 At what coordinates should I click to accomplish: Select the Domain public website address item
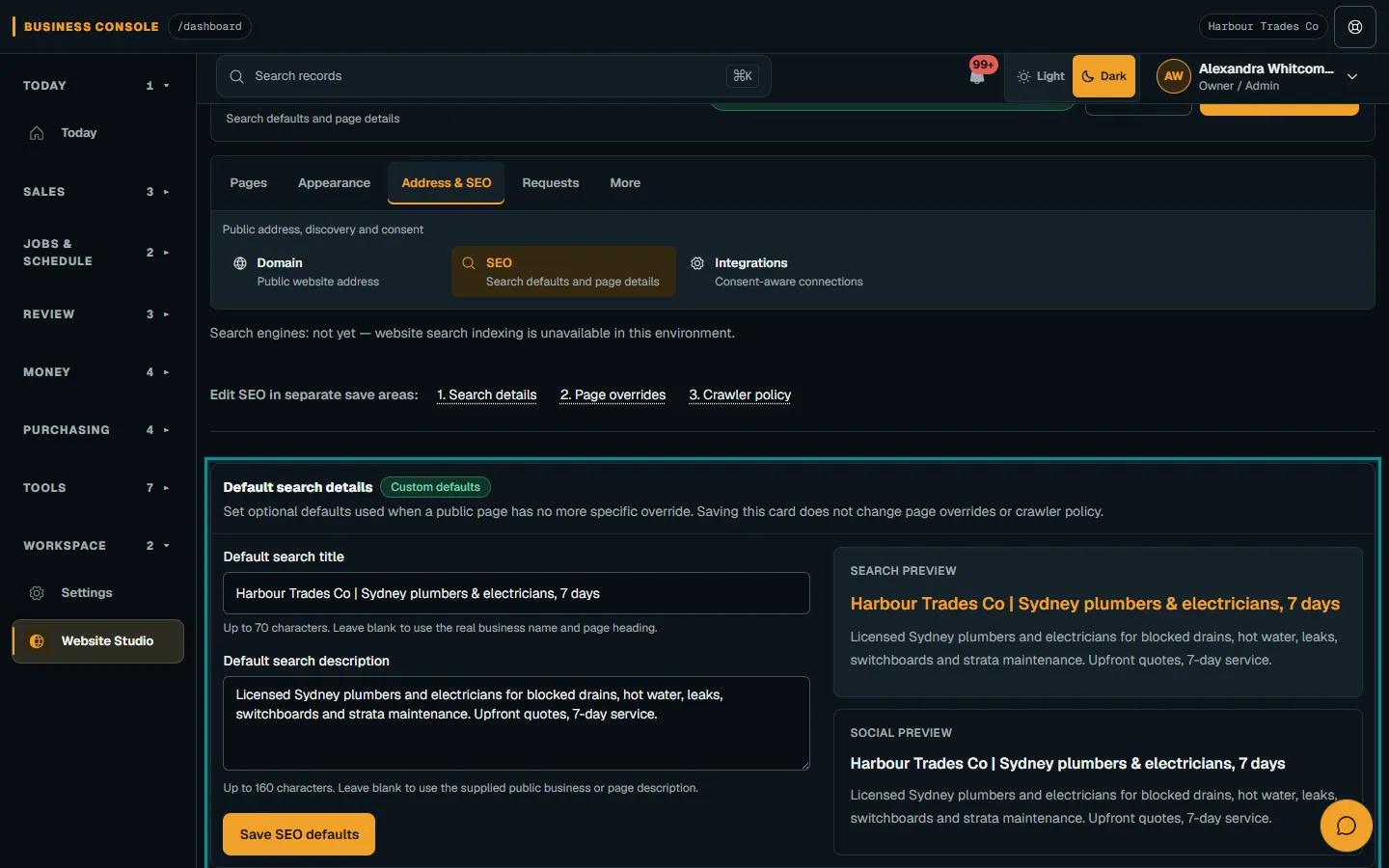tap(334, 272)
